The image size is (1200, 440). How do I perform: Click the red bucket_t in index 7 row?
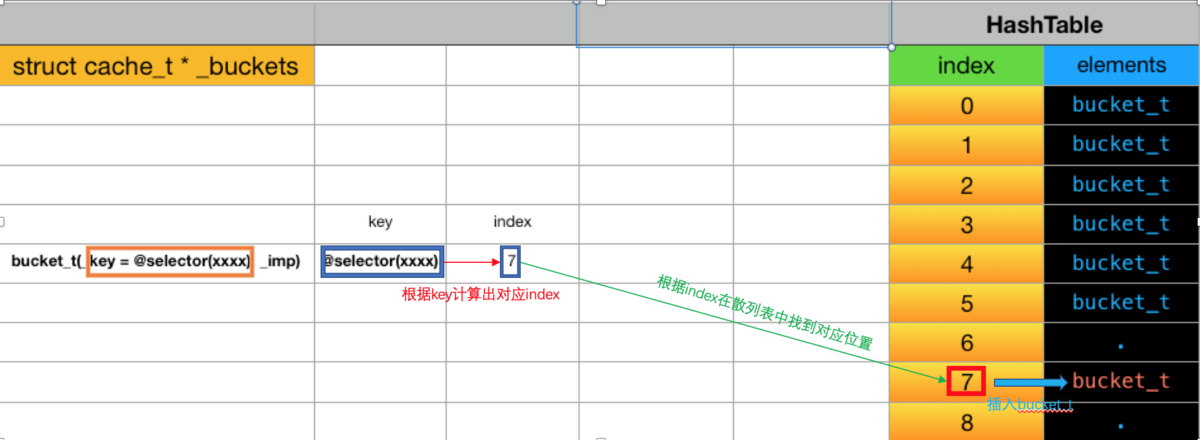tap(1121, 381)
